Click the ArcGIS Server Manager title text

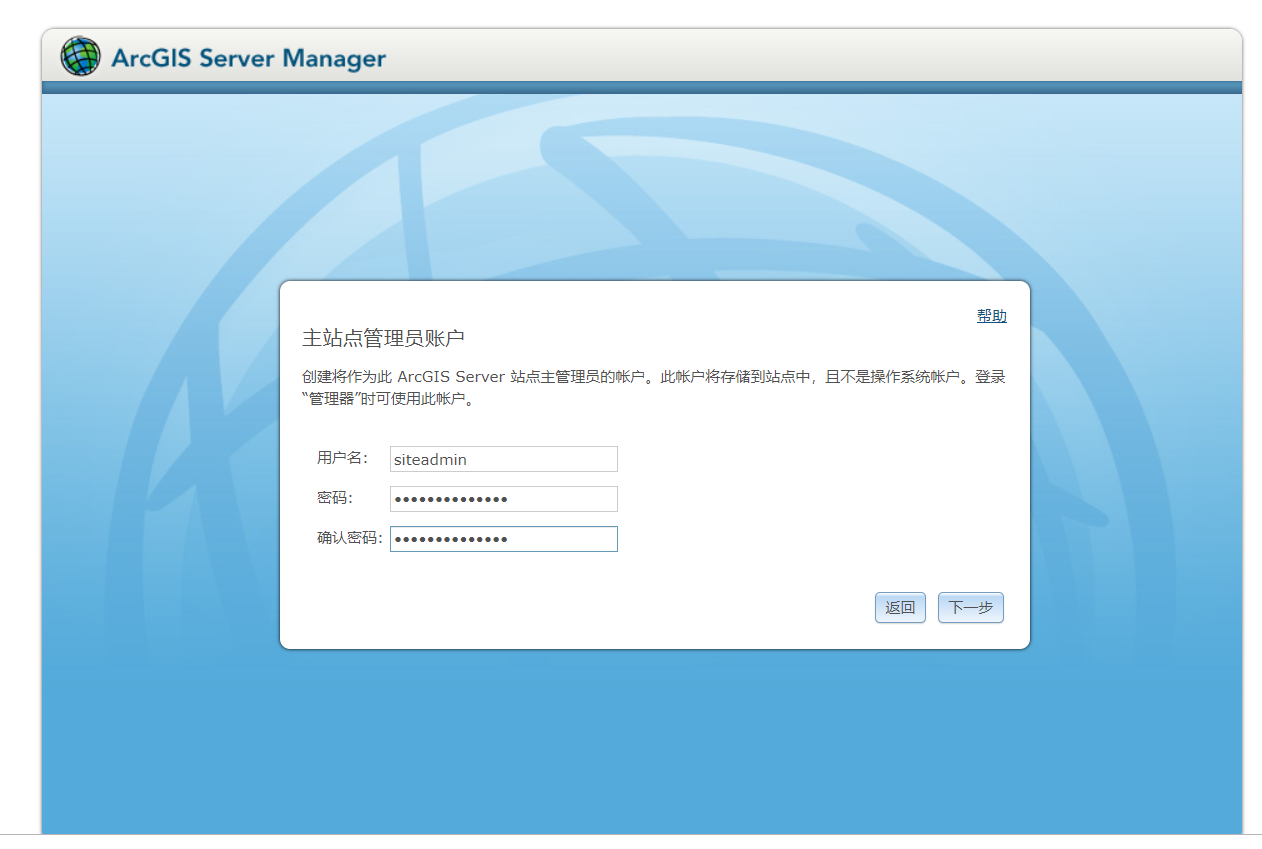click(248, 58)
